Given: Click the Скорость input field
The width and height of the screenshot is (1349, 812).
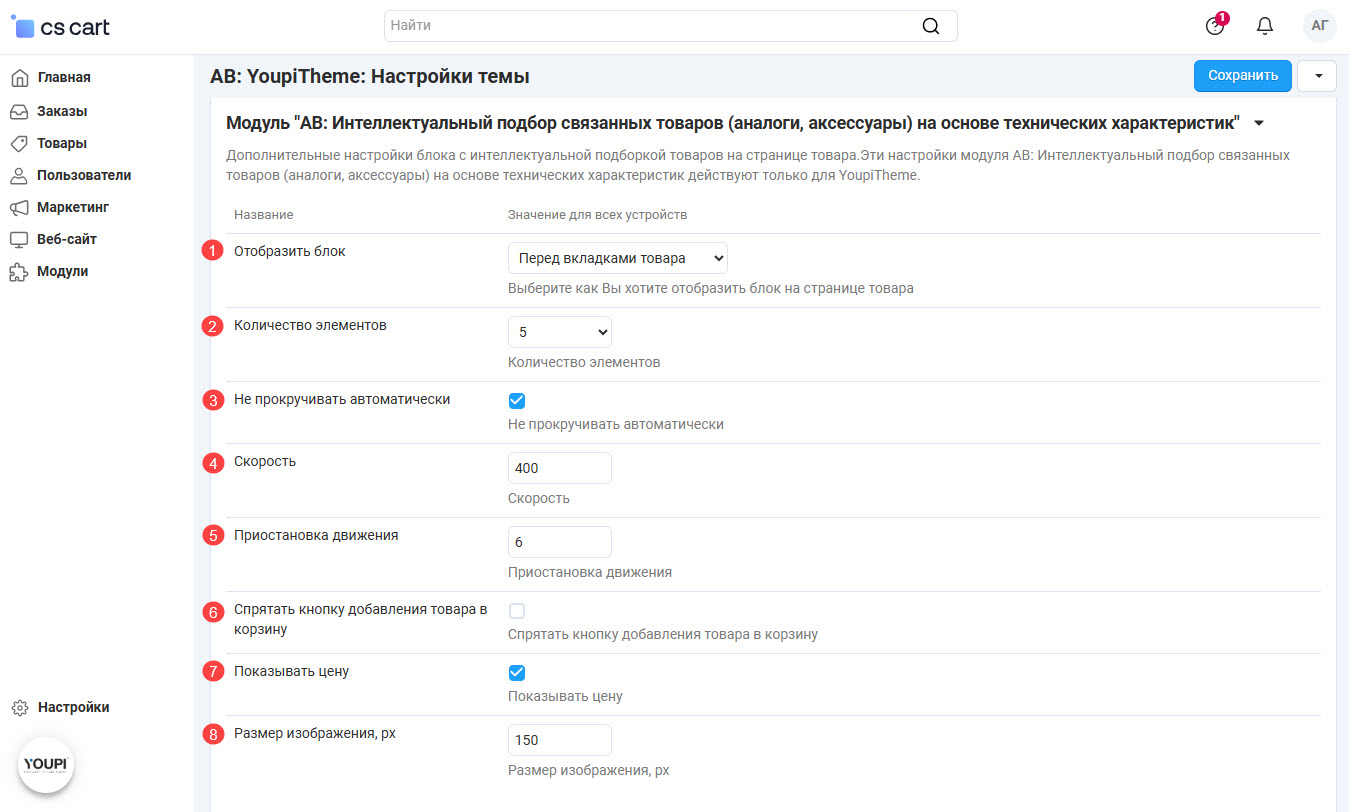Looking at the screenshot, I should [560, 468].
